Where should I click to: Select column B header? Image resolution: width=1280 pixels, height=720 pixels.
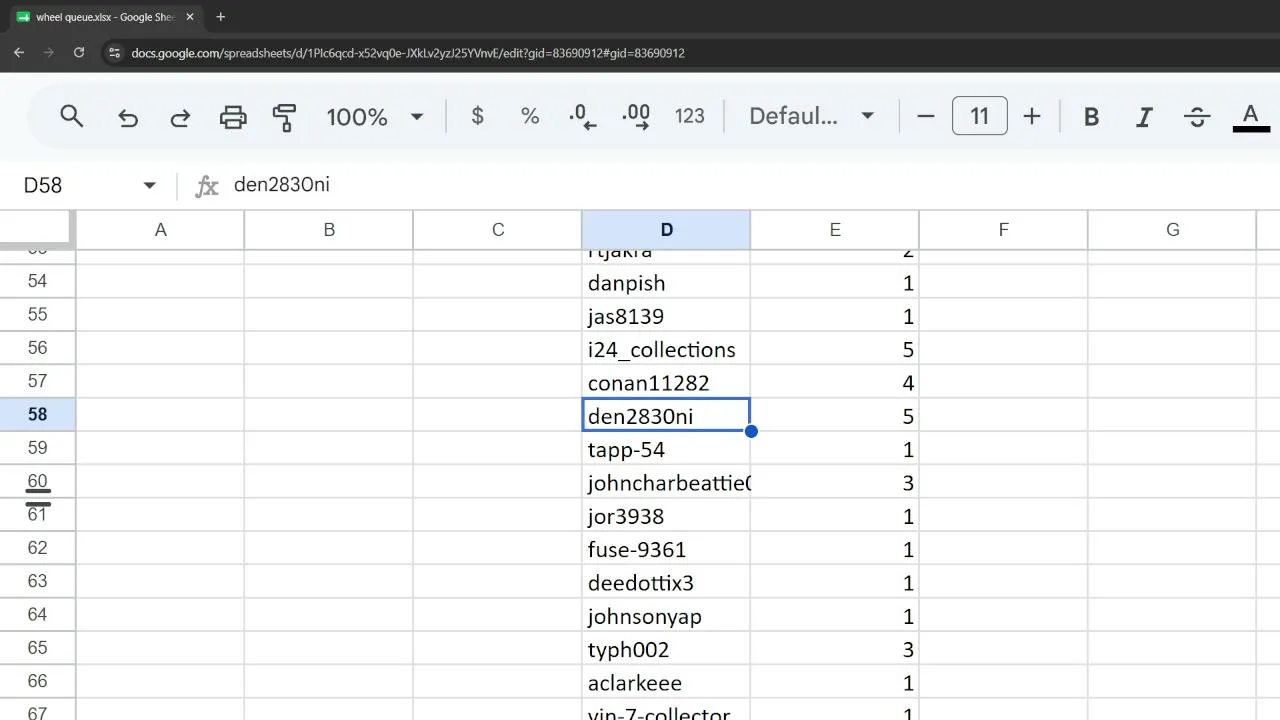[x=329, y=230]
